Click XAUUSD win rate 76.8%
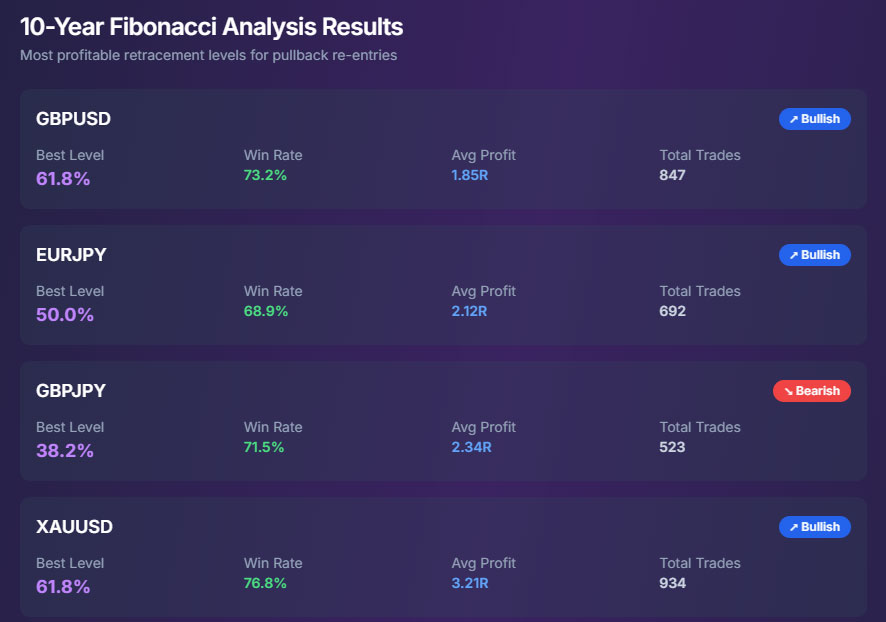This screenshot has height=622, width=886. 265,583
